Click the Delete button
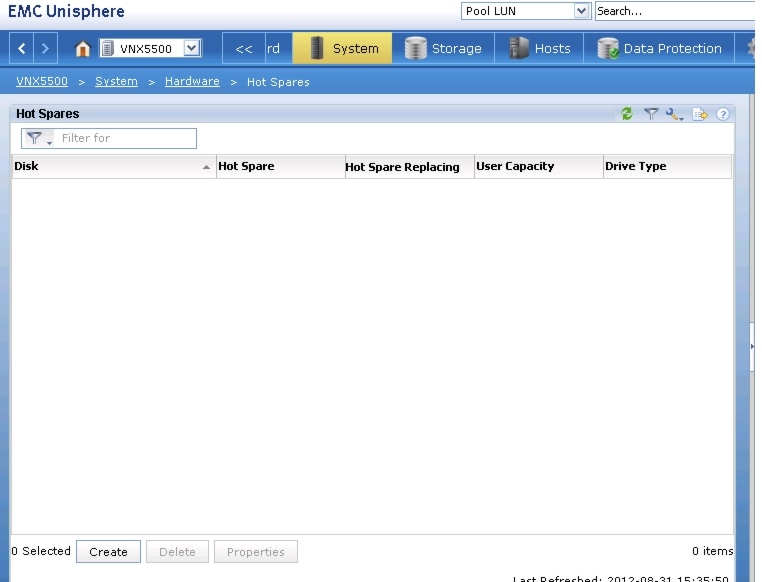The height and width of the screenshot is (582, 762). (x=177, y=551)
